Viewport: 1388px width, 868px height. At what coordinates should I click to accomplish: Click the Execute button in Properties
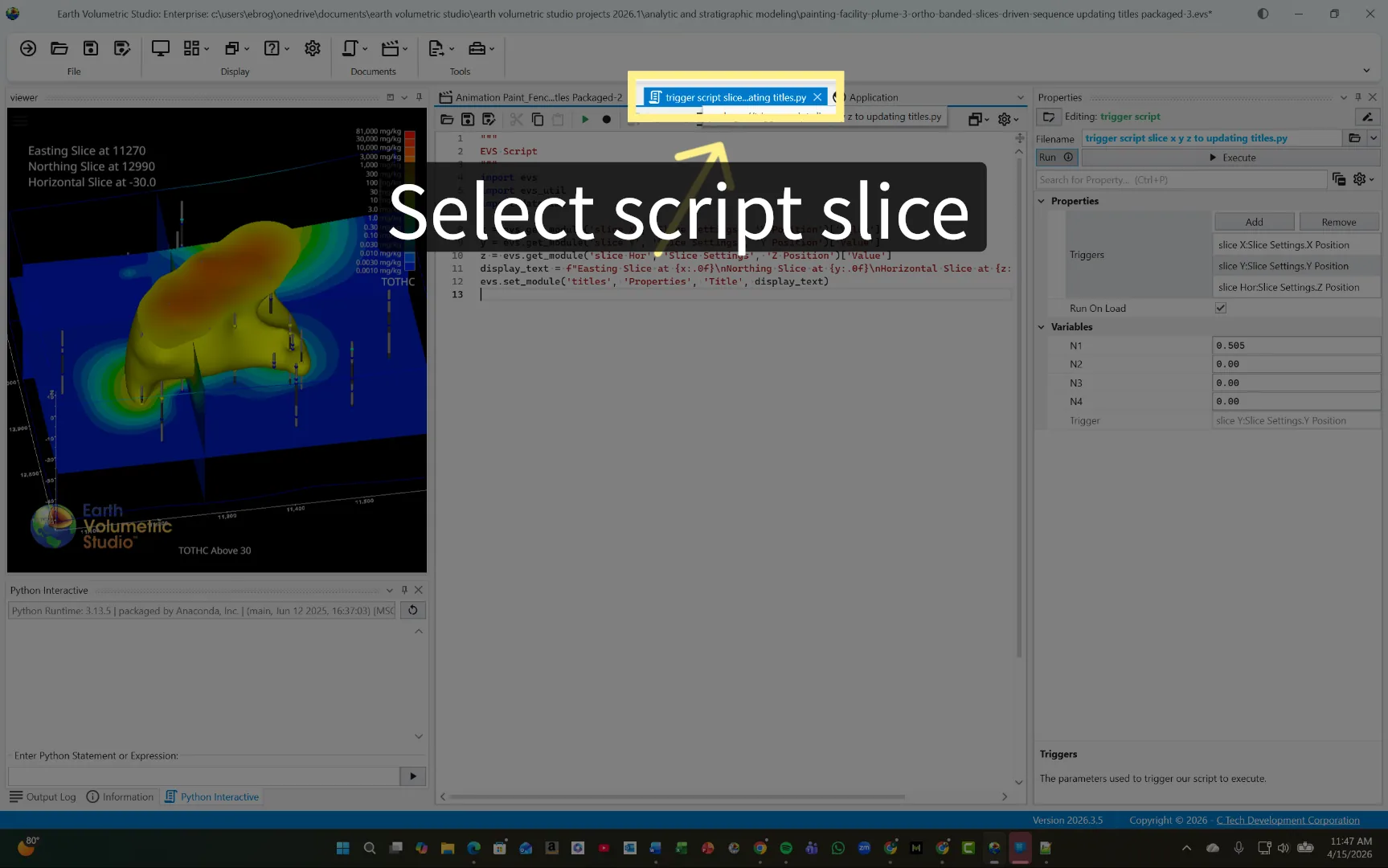(x=1231, y=158)
